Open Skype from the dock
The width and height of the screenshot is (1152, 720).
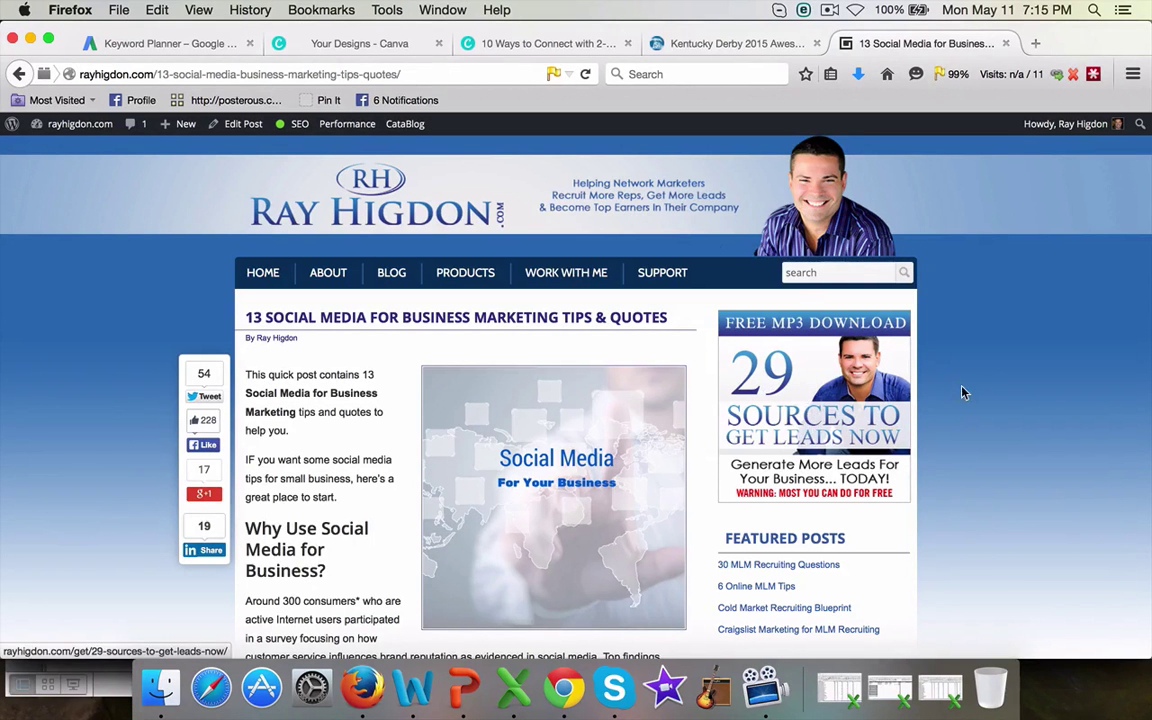[614, 688]
